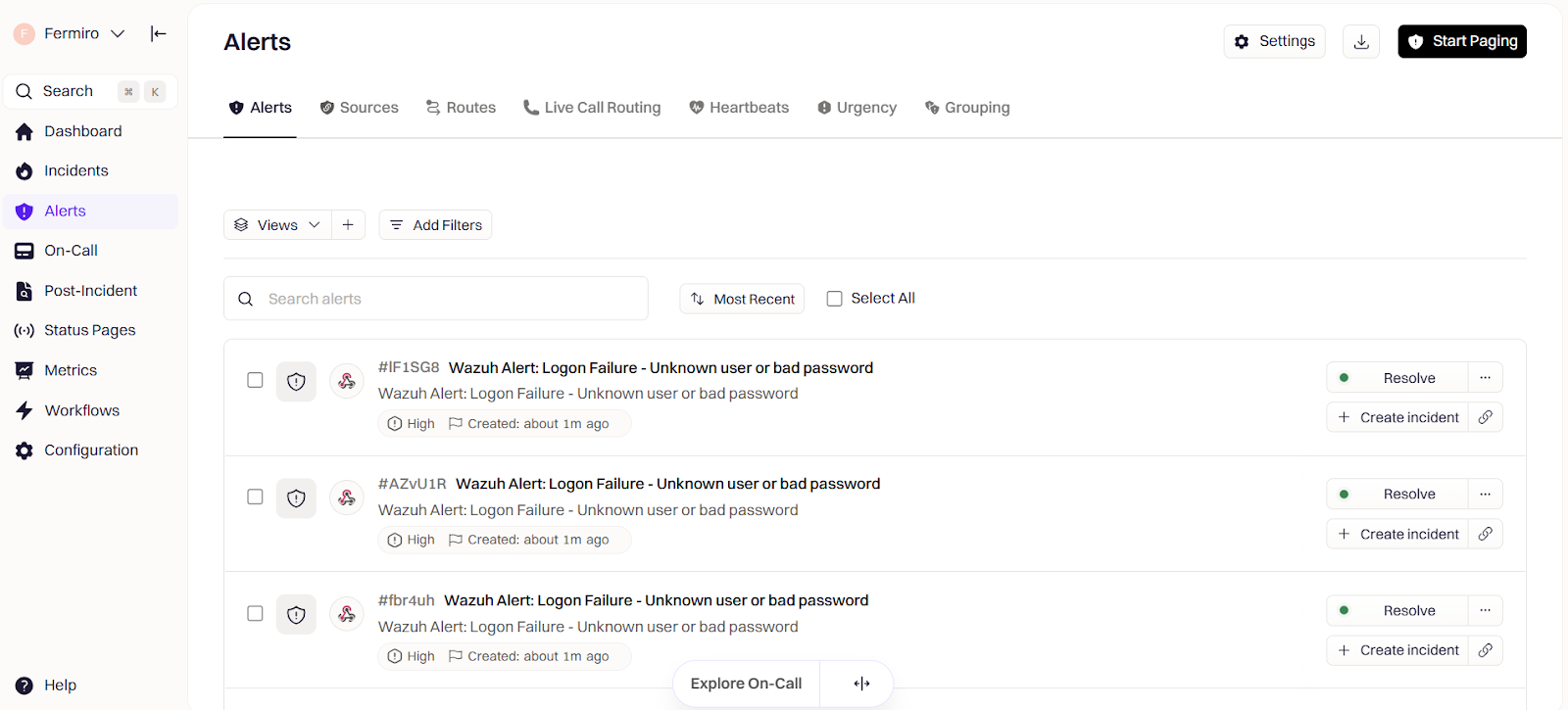
Task: Copy link for alert #IF1SG8
Action: coord(1486,417)
